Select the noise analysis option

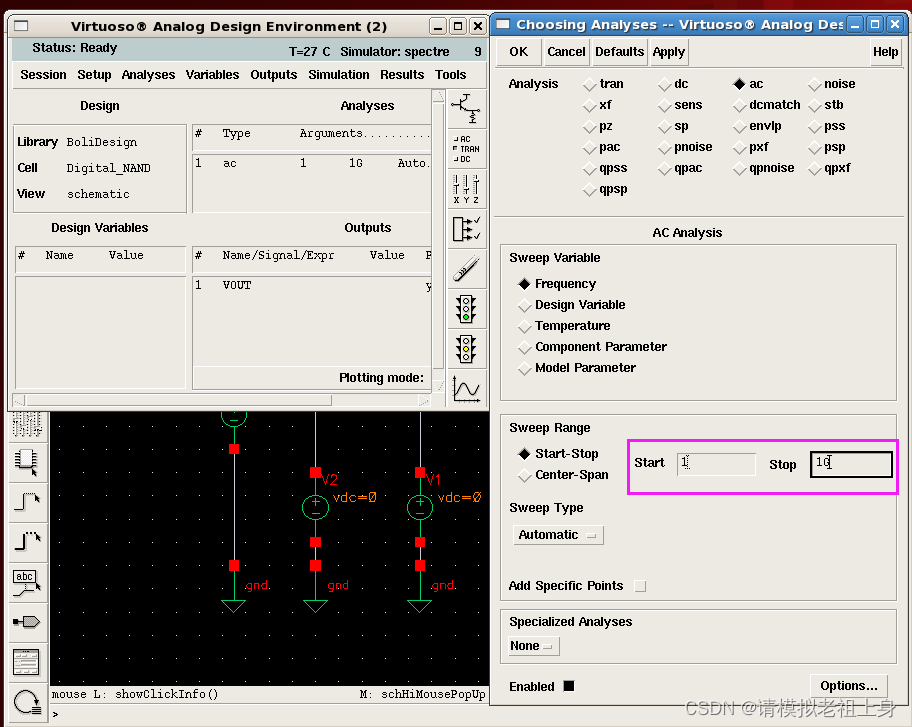[832, 84]
